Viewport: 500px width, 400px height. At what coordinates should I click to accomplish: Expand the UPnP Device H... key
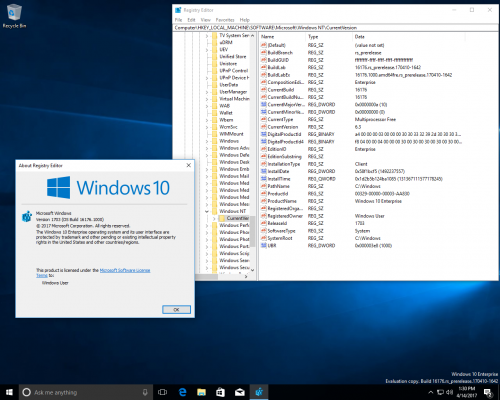(x=207, y=78)
